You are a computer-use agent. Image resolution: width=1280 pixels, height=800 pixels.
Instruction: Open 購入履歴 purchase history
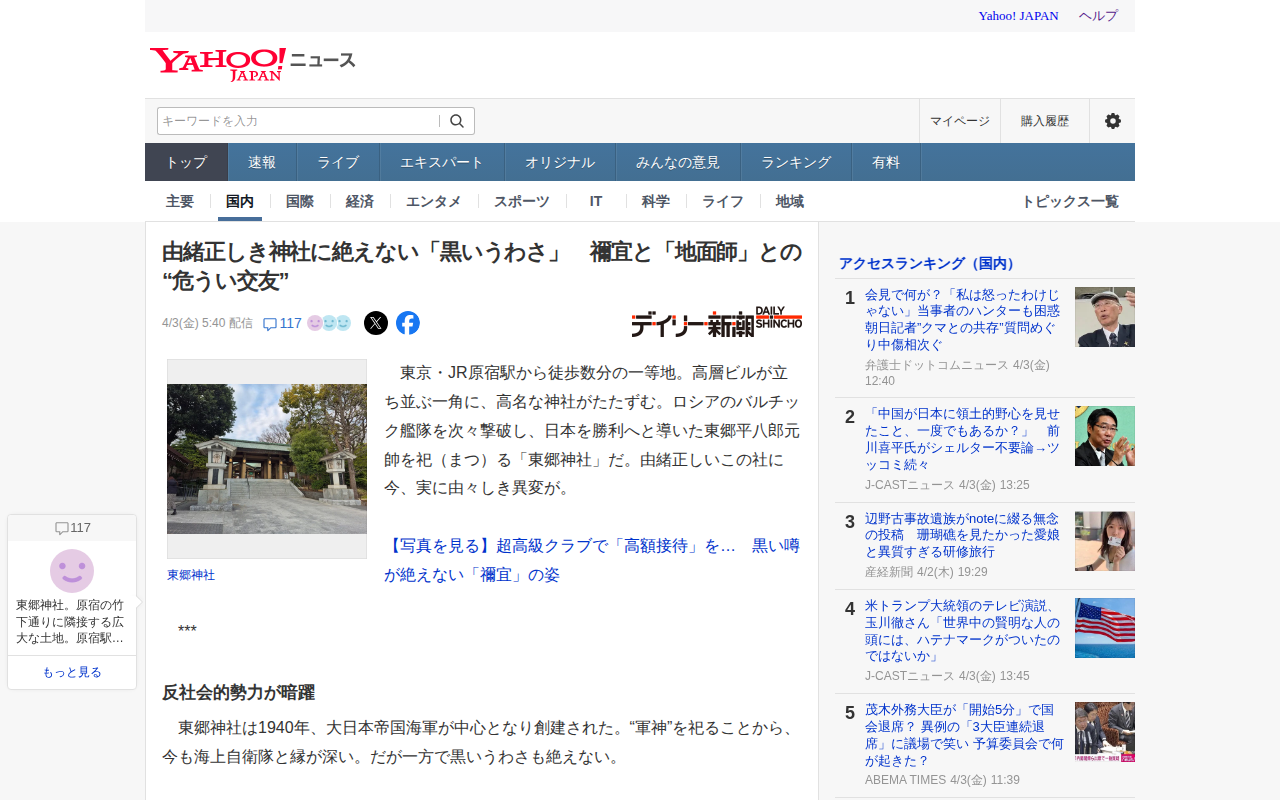[1045, 121]
